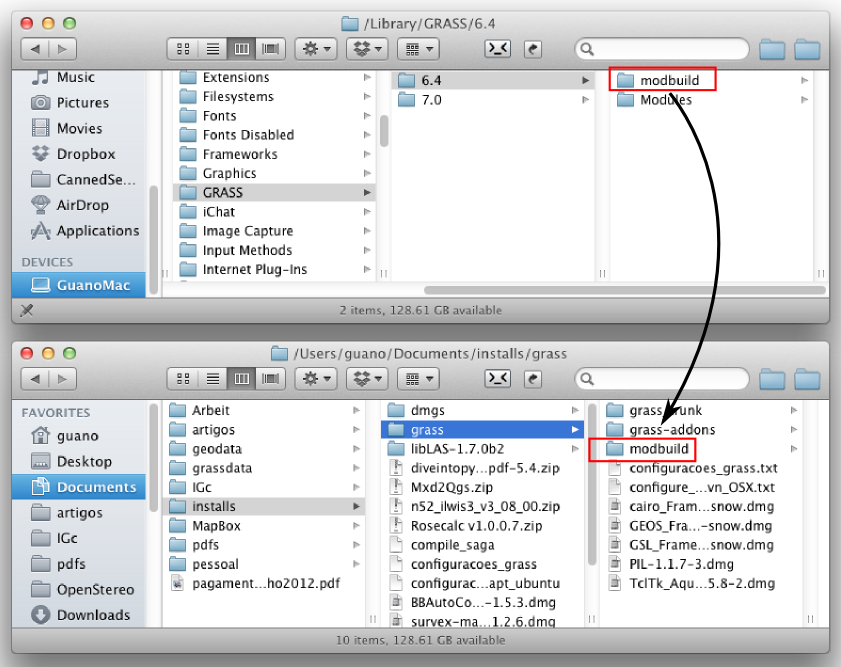Click Terminal toolbar icon in top window
The image size is (841, 667).
[498, 49]
